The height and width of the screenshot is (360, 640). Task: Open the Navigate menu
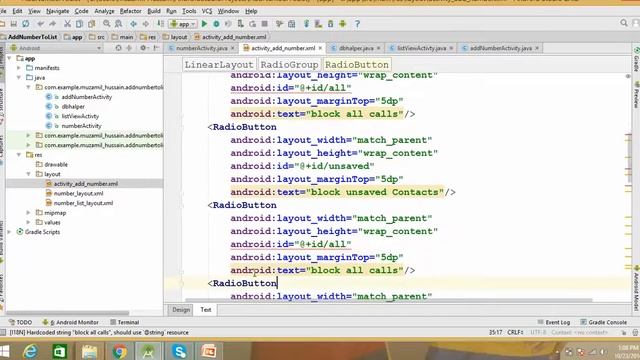pyautogui.click(x=58, y=11)
